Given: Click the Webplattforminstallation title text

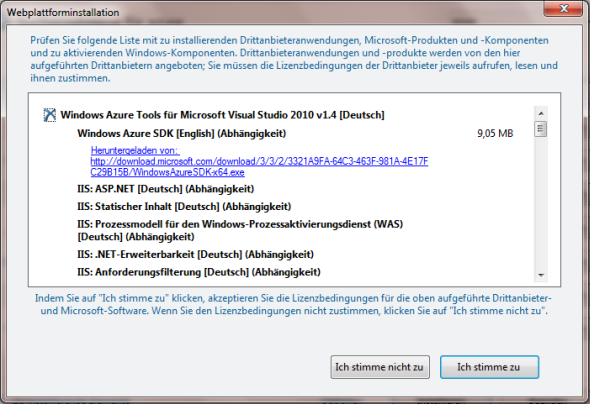Looking at the screenshot, I should (x=63, y=12).
